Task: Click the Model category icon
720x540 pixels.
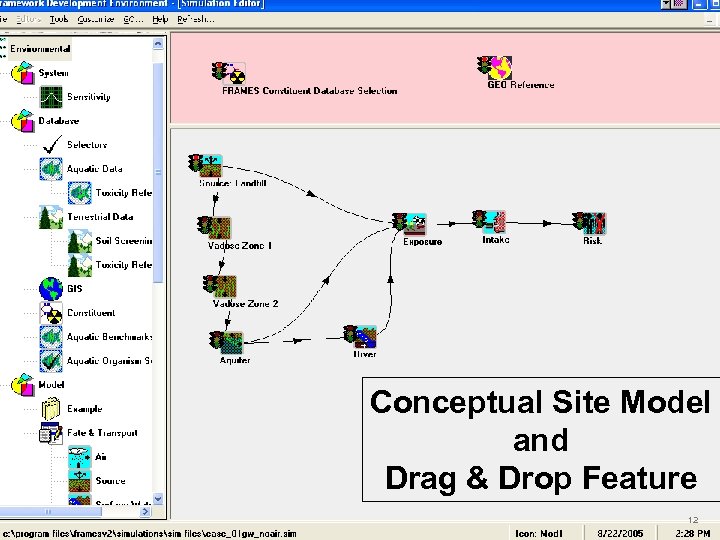Action: (22, 385)
